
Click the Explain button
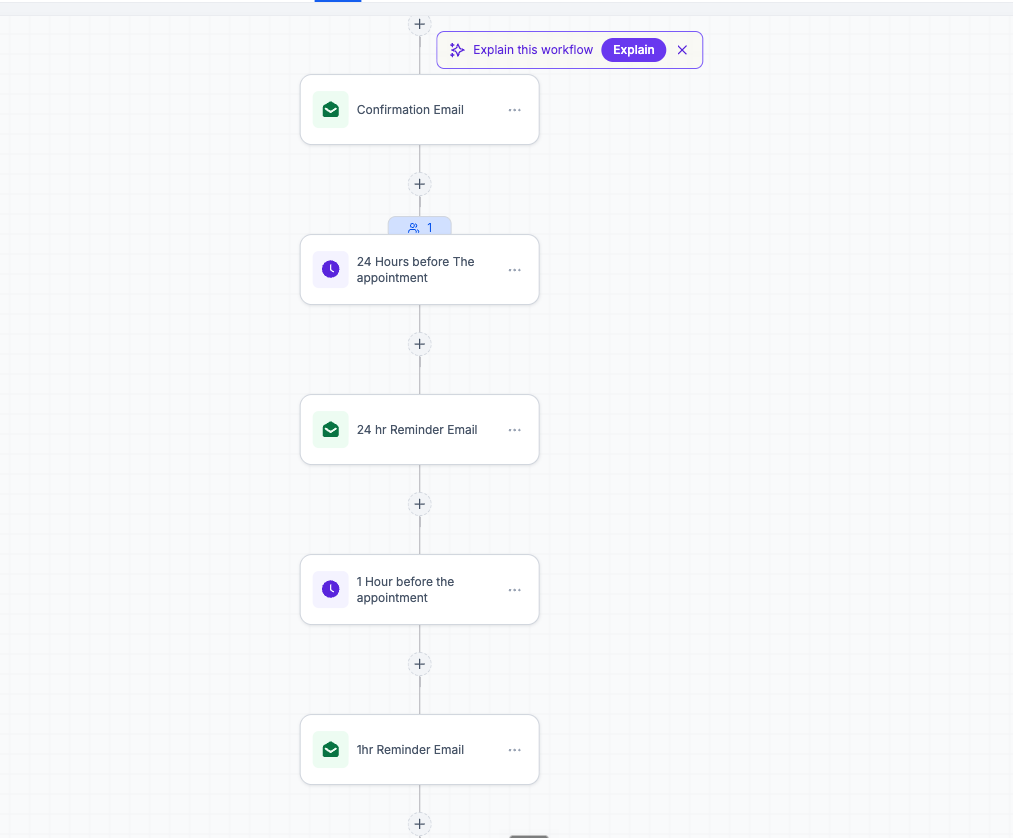point(633,50)
